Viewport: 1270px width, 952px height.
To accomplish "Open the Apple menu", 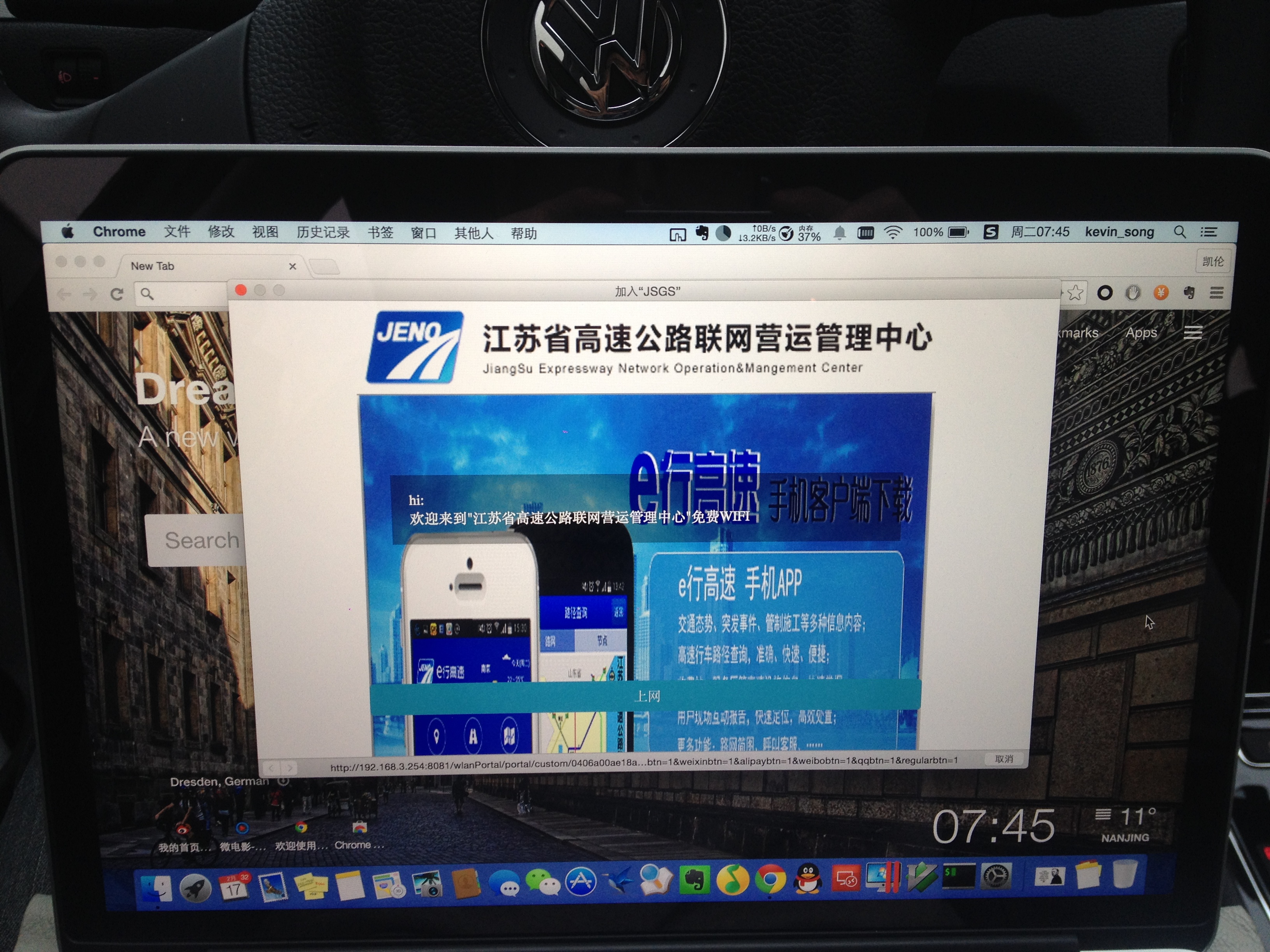I will tap(68, 232).
